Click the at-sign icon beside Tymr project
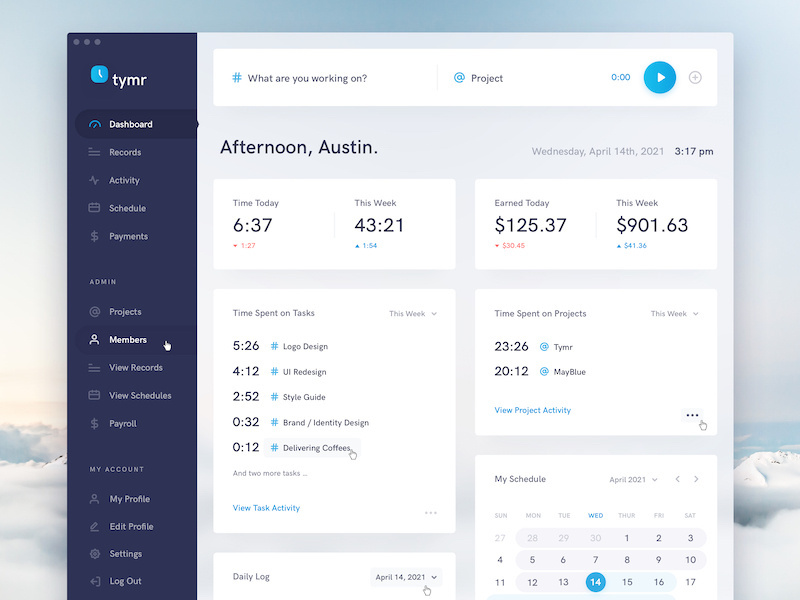800x600 pixels. (x=544, y=347)
